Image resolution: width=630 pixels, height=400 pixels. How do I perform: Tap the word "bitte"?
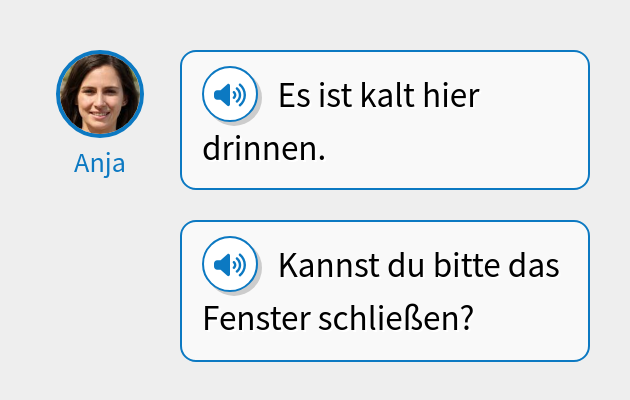pyautogui.click(x=467, y=266)
